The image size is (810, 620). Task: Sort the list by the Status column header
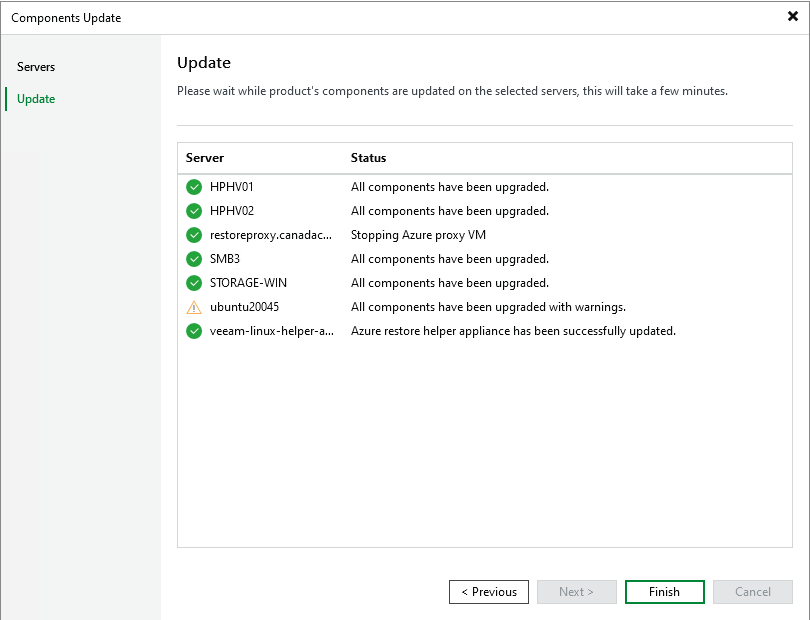pos(368,158)
